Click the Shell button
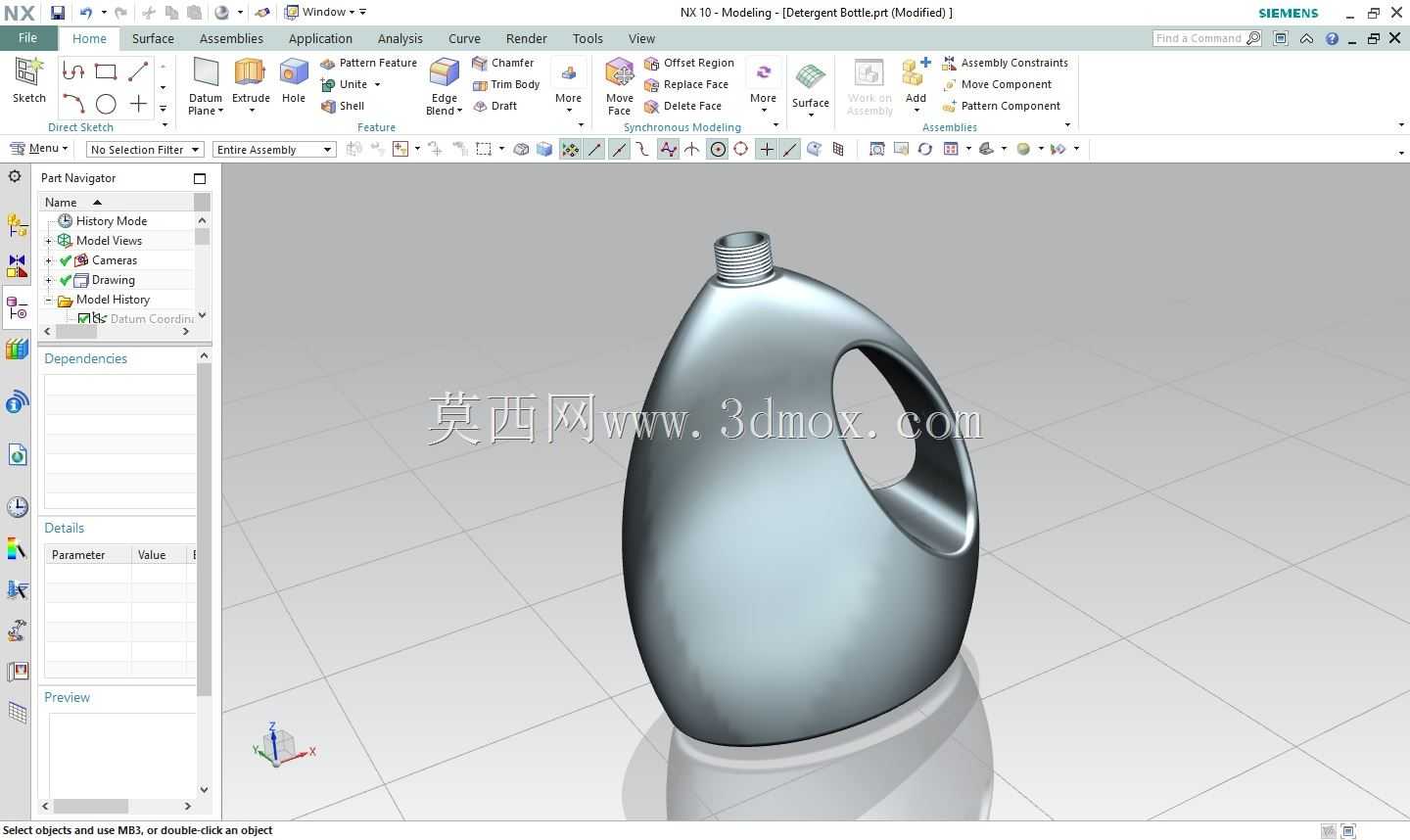 pos(343,106)
